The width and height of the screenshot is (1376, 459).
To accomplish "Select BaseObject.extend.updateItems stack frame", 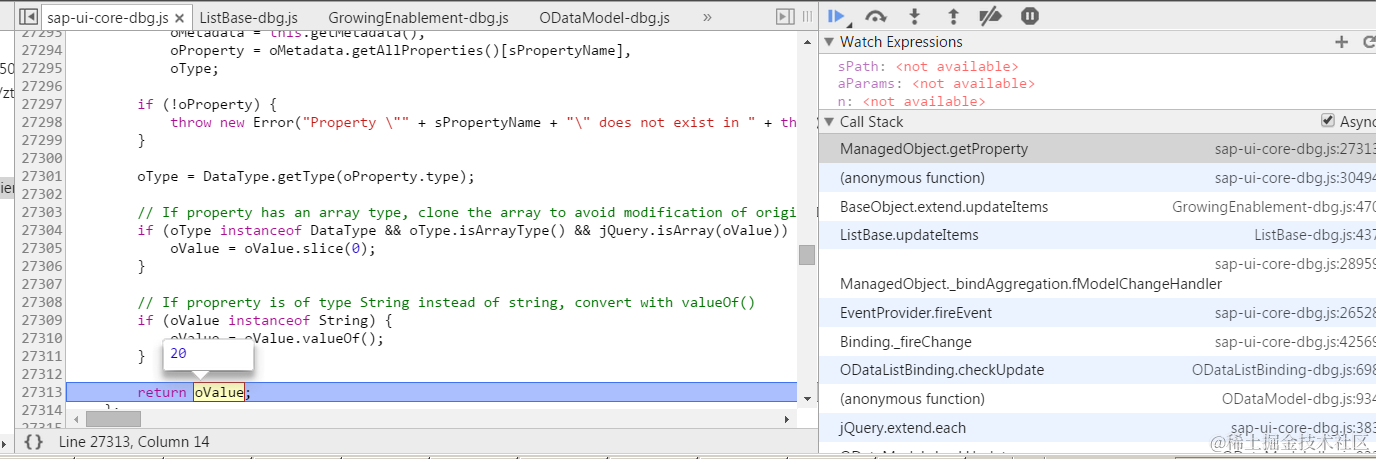I will 1097,207.
